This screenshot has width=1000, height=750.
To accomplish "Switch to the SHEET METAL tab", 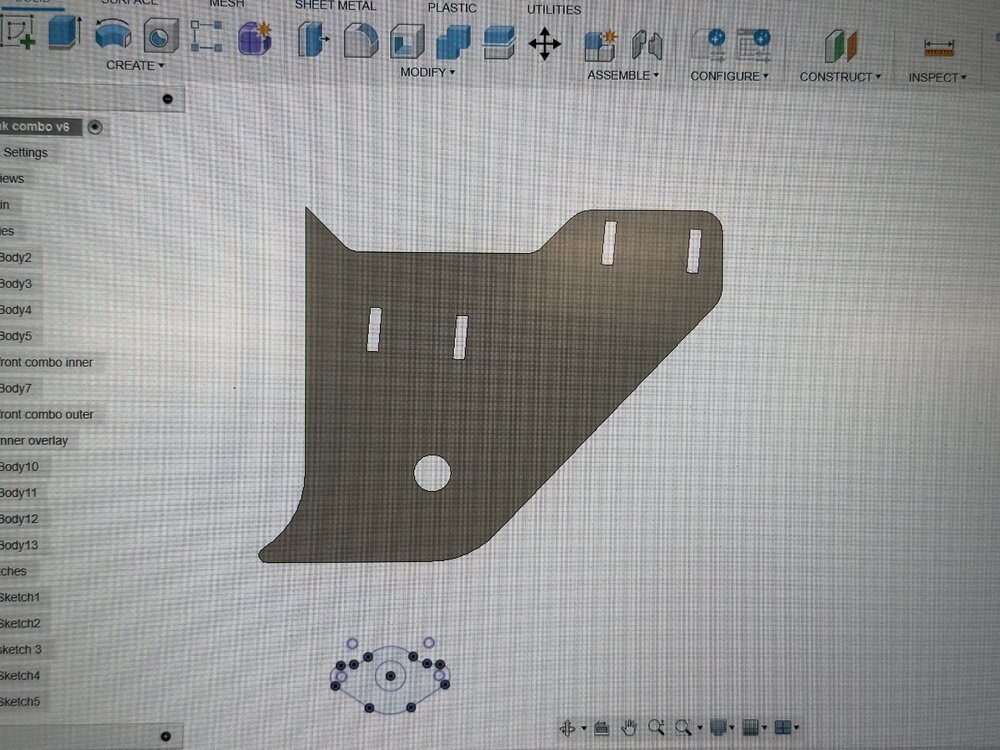I will tap(335, 6).
